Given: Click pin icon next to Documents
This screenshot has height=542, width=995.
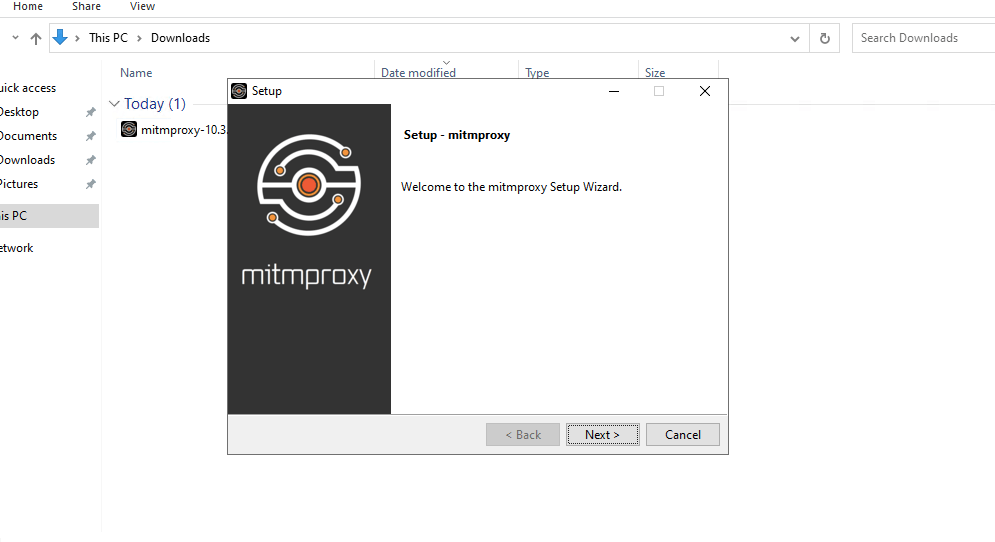Looking at the screenshot, I should 91,136.
